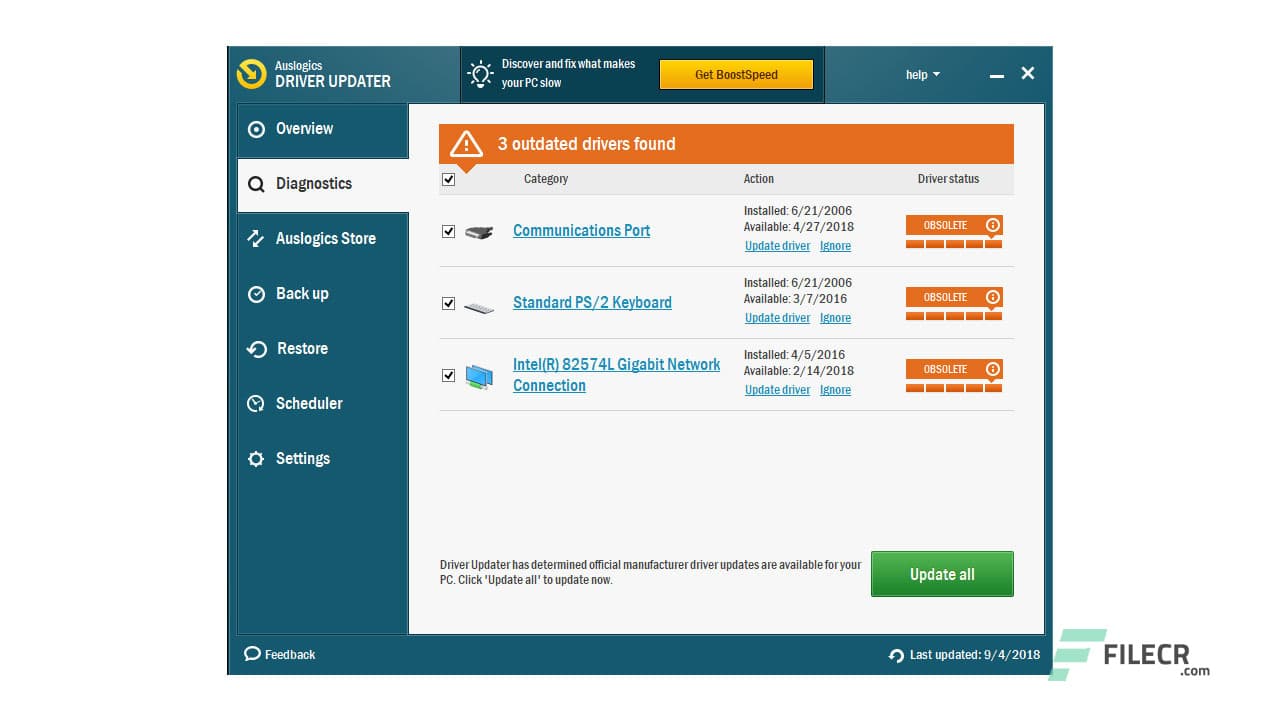Click the Feedback speech bubble icon

click(x=252, y=654)
